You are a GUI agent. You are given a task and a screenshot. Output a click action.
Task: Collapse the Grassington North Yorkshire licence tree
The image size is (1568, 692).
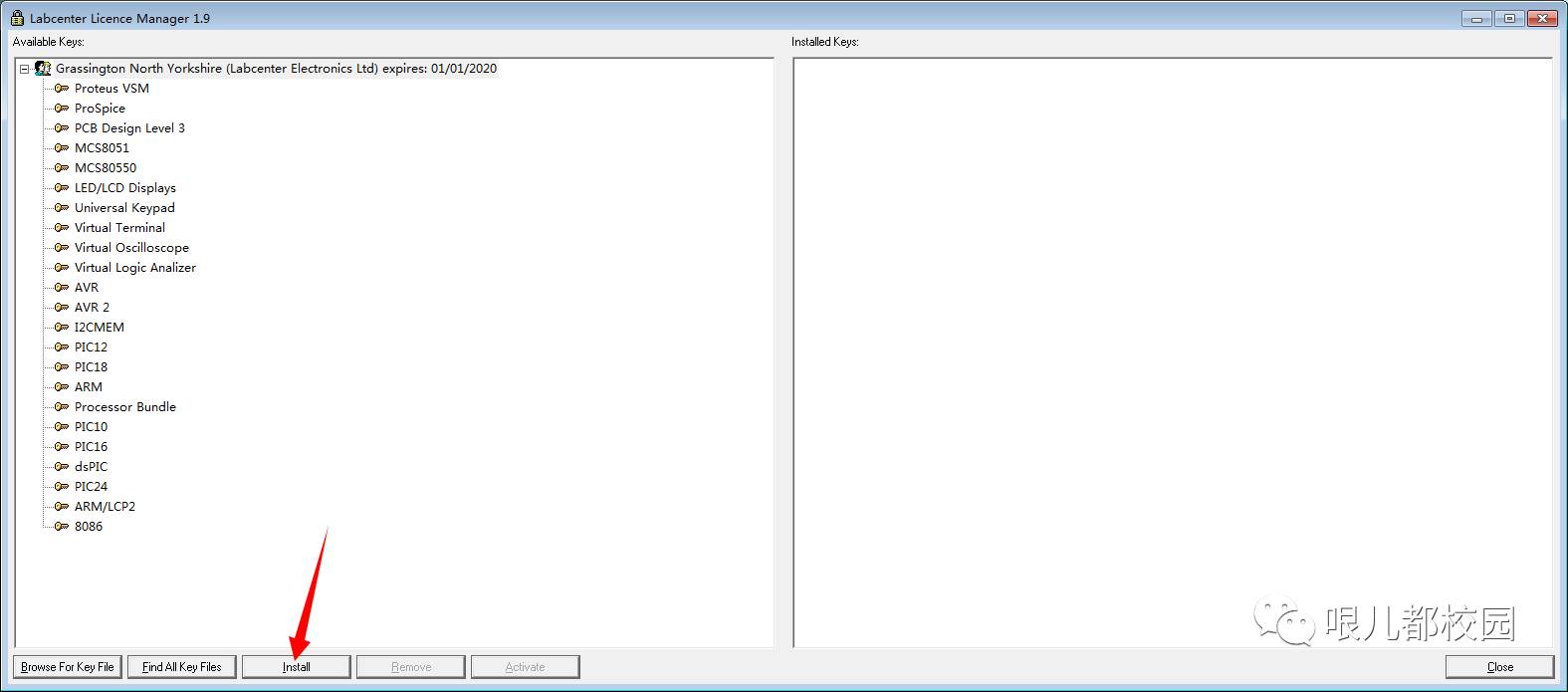[25, 69]
